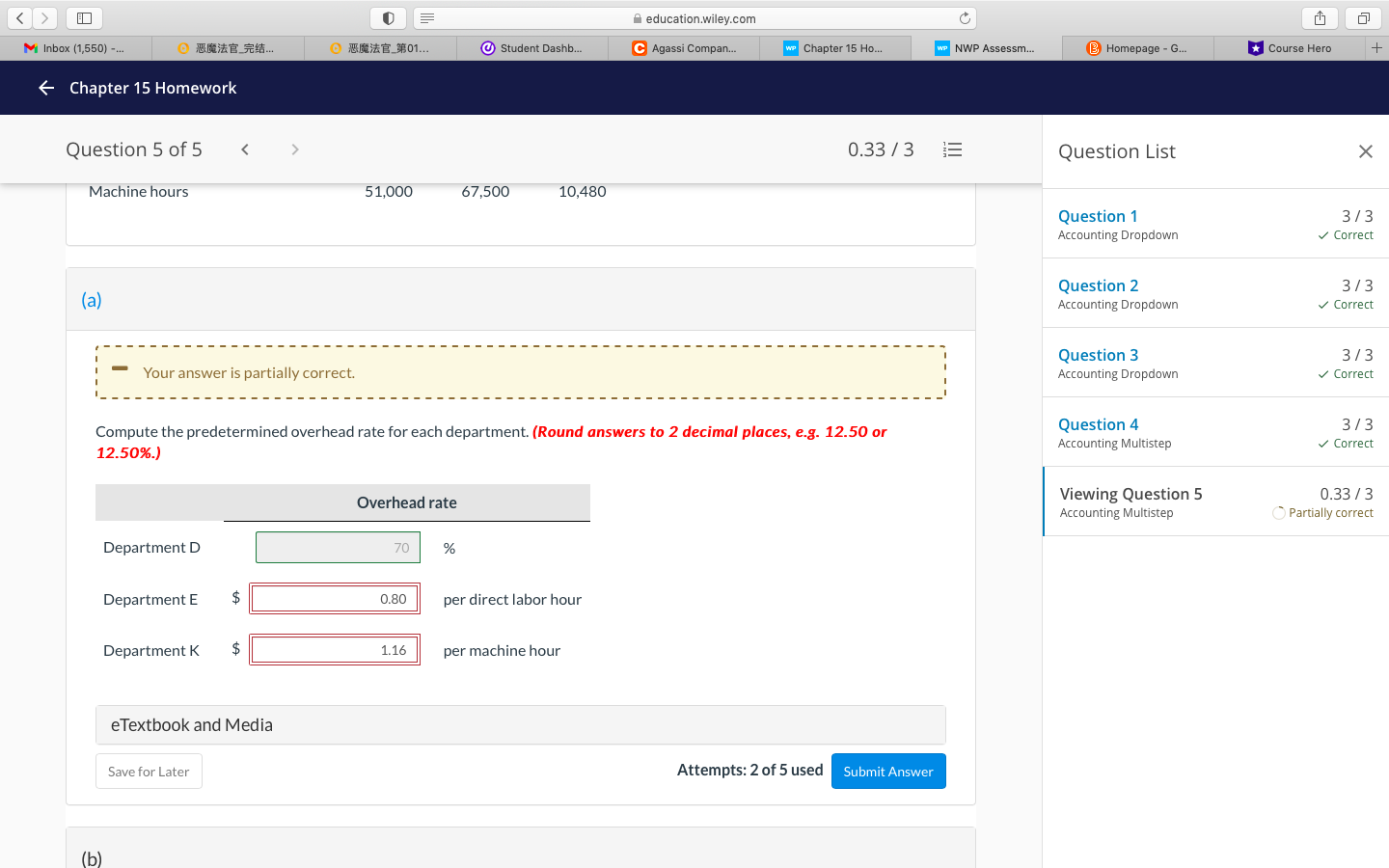This screenshot has width=1389, height=868.
Task: Switch to the Agassi Company tab
Action: (684, 47)
